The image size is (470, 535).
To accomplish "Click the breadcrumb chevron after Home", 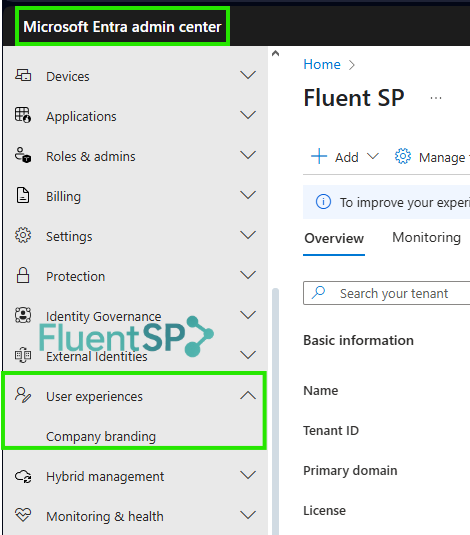I will [x=352, y=64].
